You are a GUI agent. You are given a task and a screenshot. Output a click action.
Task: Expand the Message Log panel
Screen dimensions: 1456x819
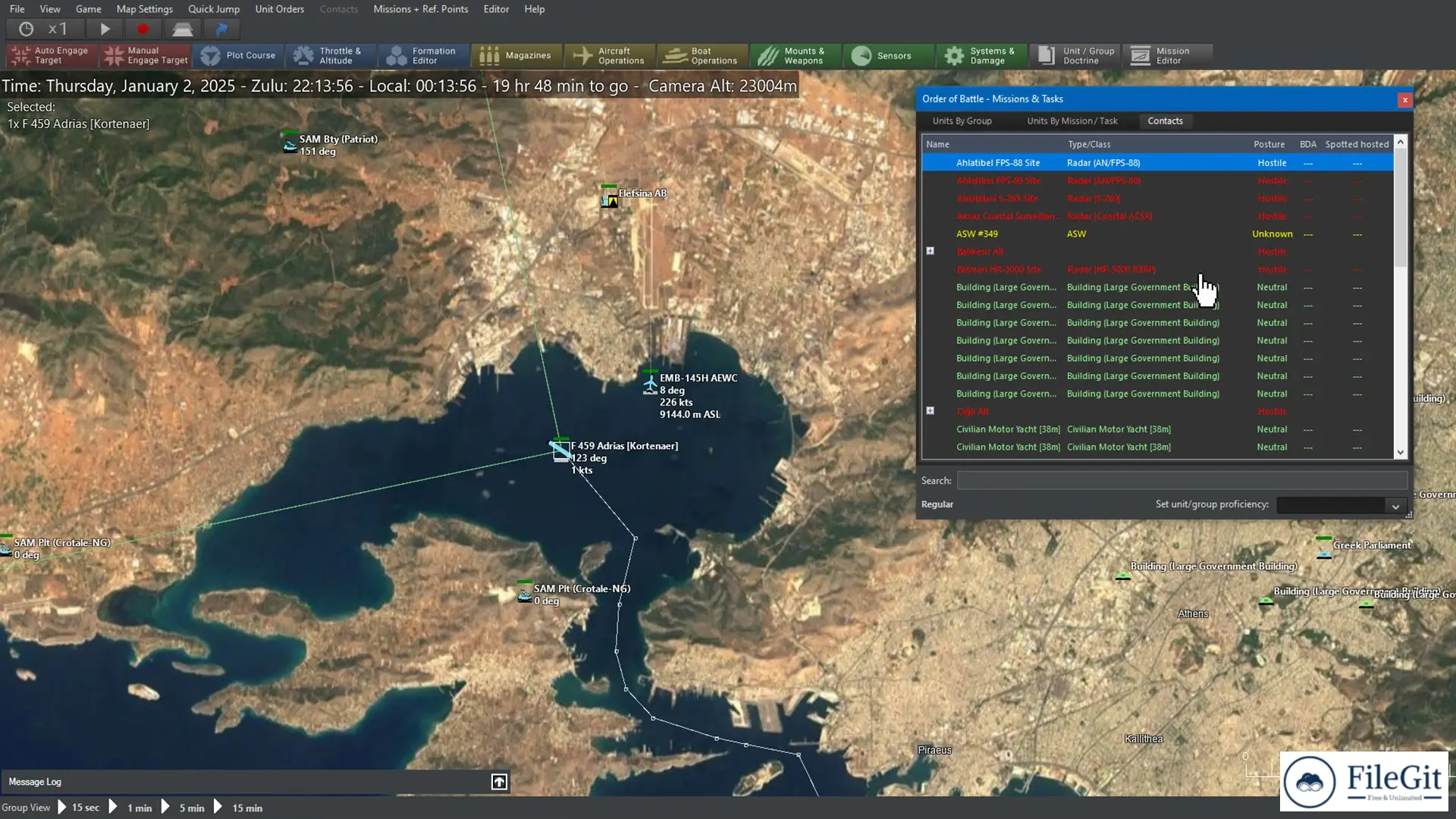tap(499, 782)
